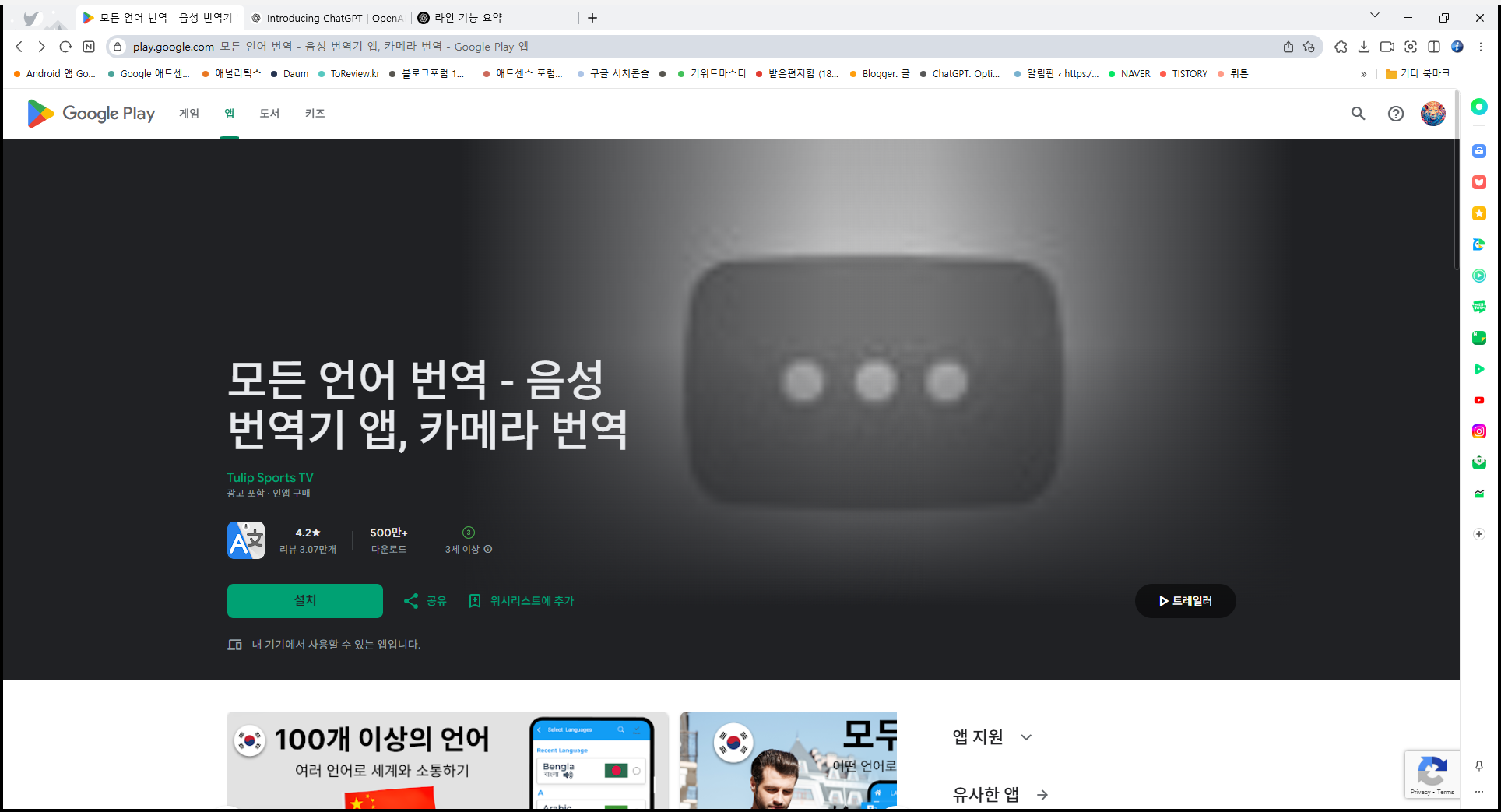Toggle the bookmark star for this page
Viewport: 1501px width, 812px height.
click(x=1309, y=47)
